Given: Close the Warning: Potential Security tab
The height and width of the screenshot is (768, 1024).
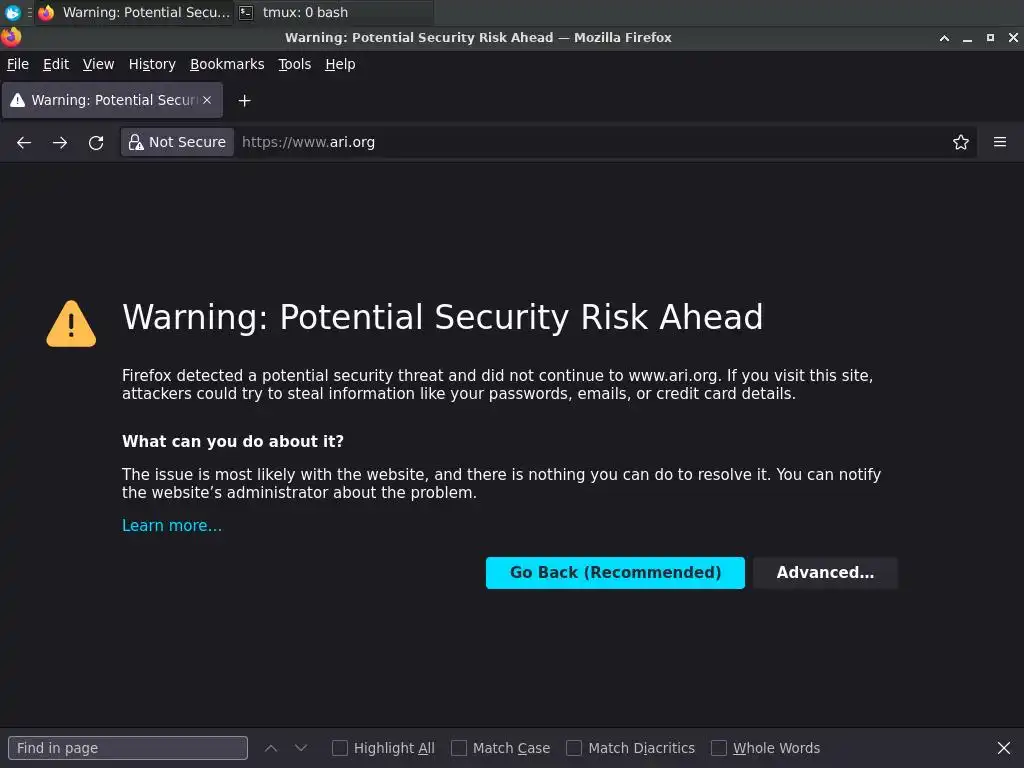Looking at the screenshot, I should point(207,100).
